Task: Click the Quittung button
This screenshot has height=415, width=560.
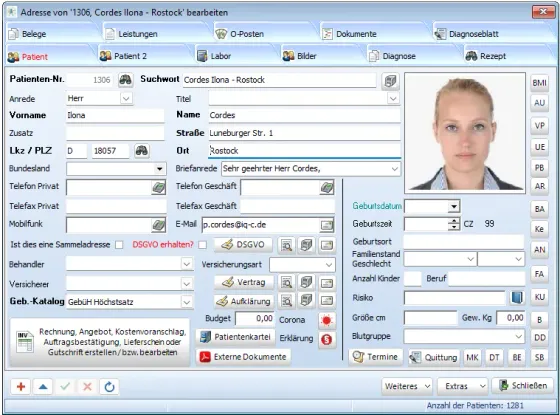Action: click(x=434, y=357)
